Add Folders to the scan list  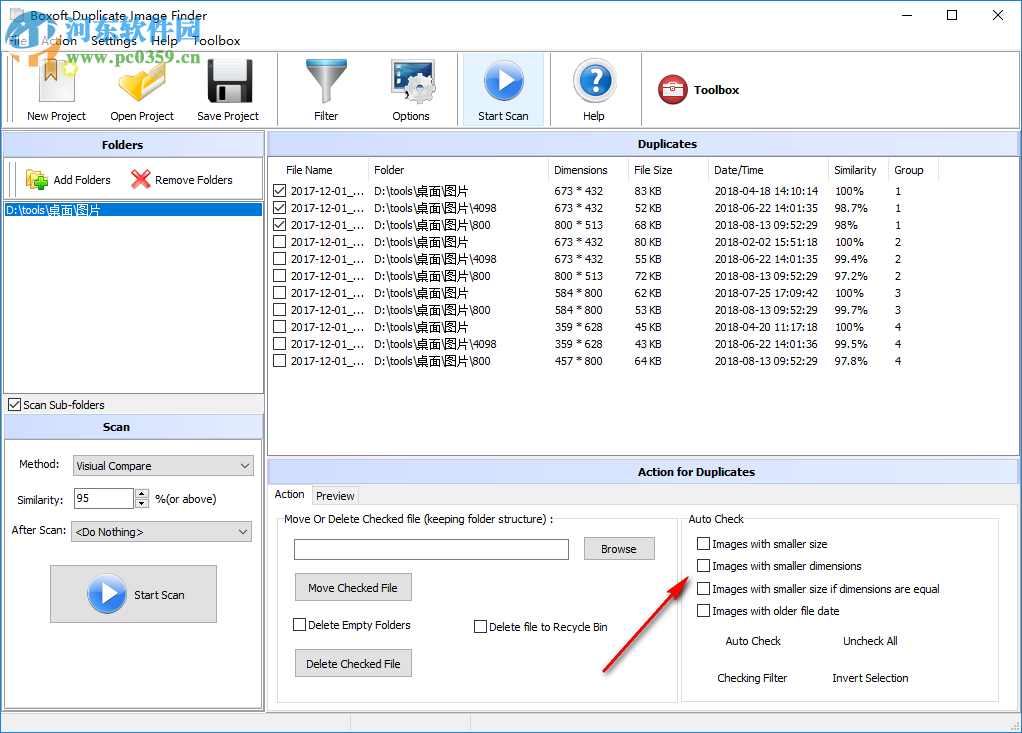tap(68, 180)
